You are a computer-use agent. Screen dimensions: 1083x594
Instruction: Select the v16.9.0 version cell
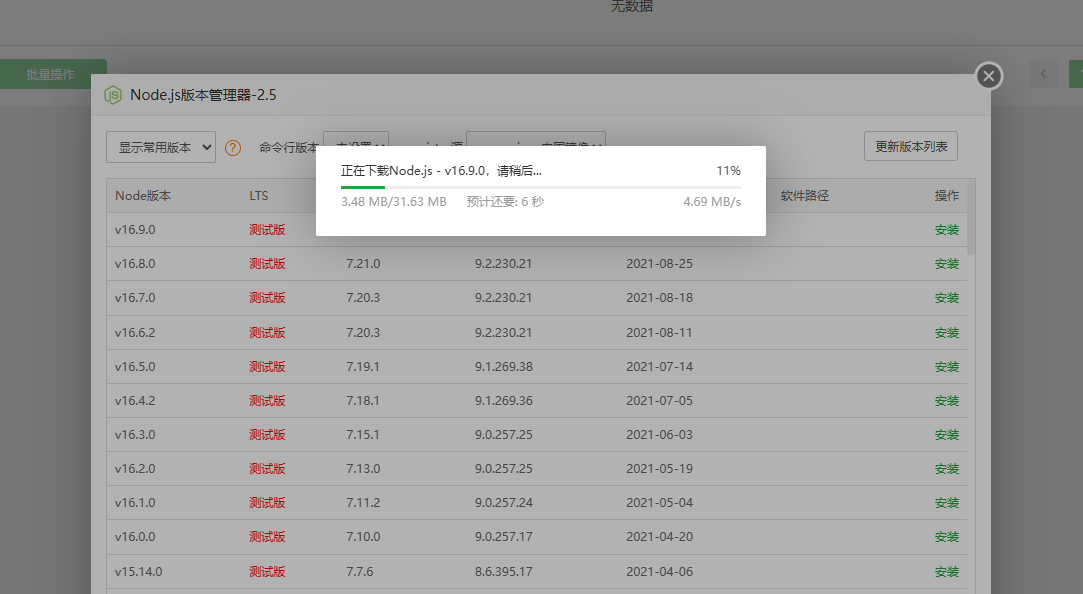135,230
